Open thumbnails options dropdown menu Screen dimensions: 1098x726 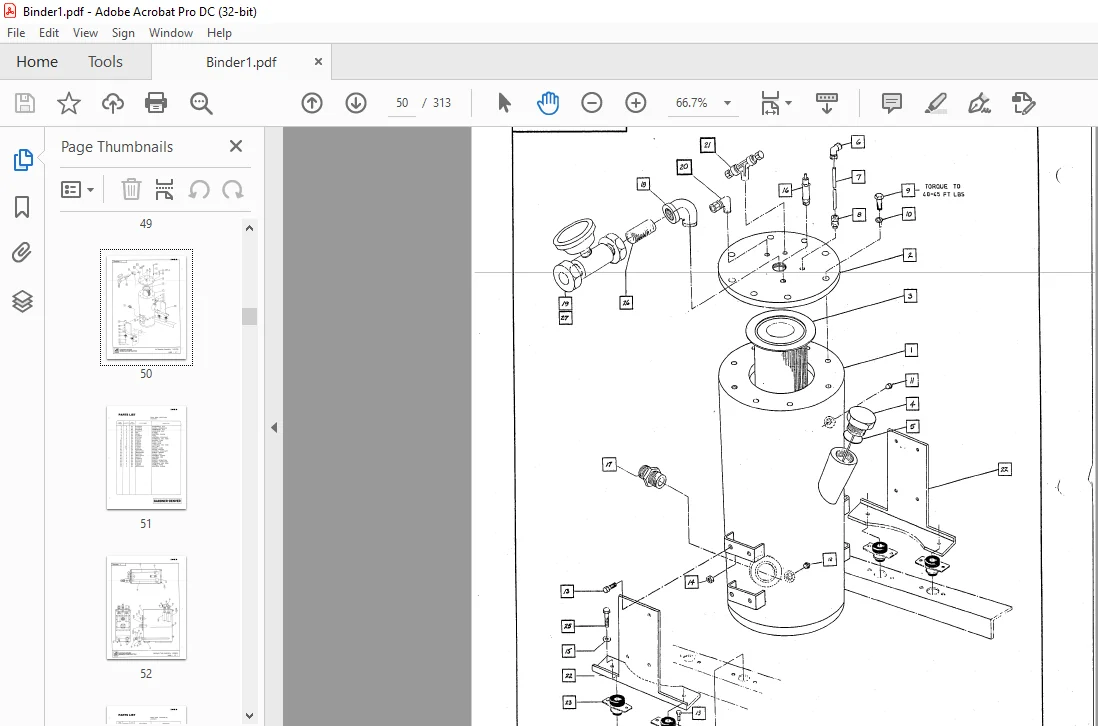pos(77,189)
